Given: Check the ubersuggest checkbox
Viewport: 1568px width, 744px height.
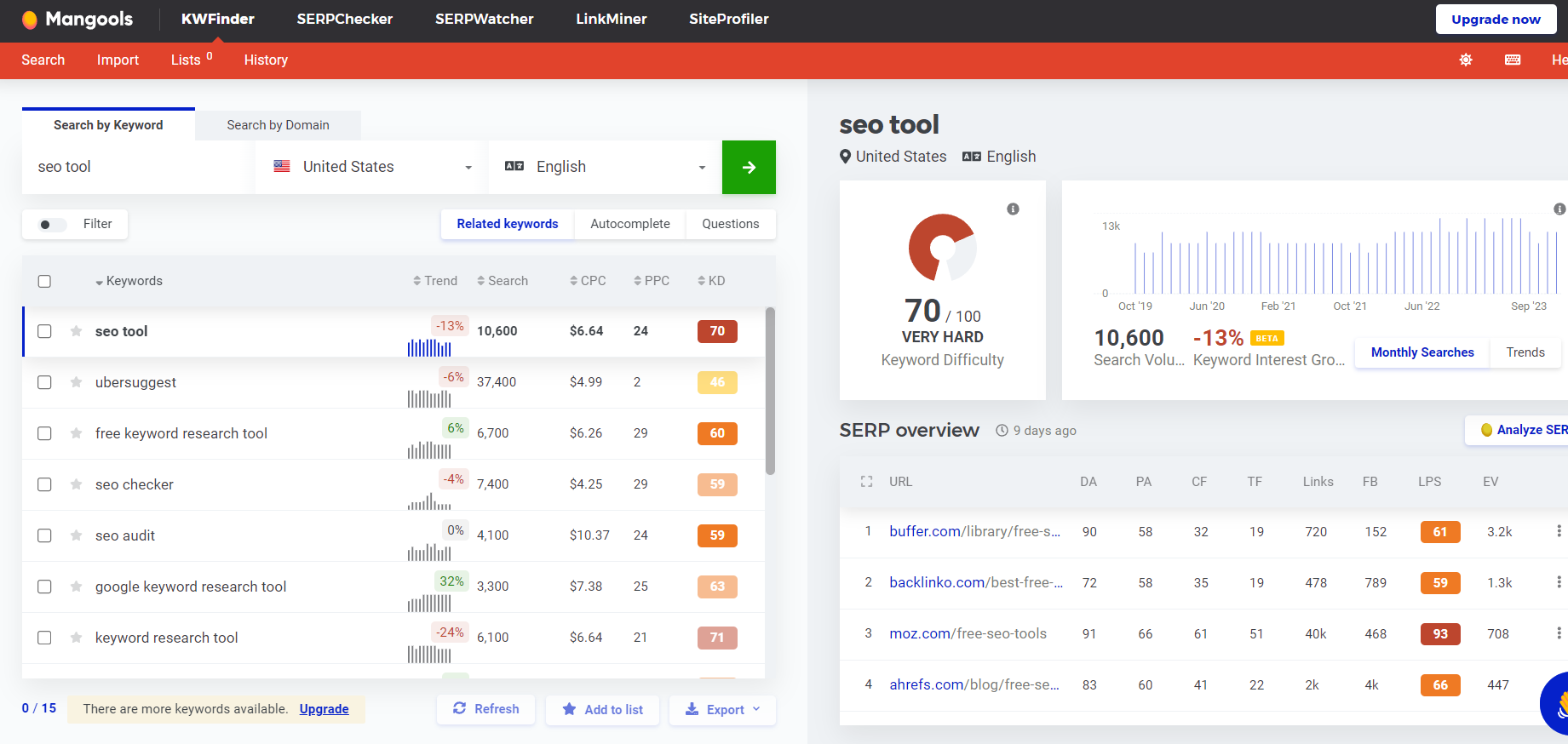Looking at the screenshot, I should (44, 382).
